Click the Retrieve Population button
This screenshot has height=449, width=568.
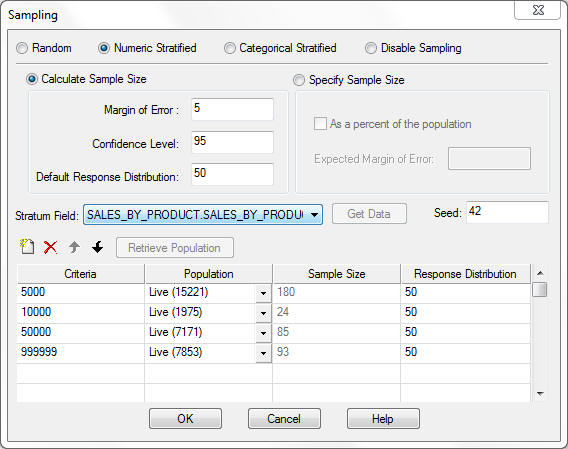pyautogui.click(x=175, y=248)
